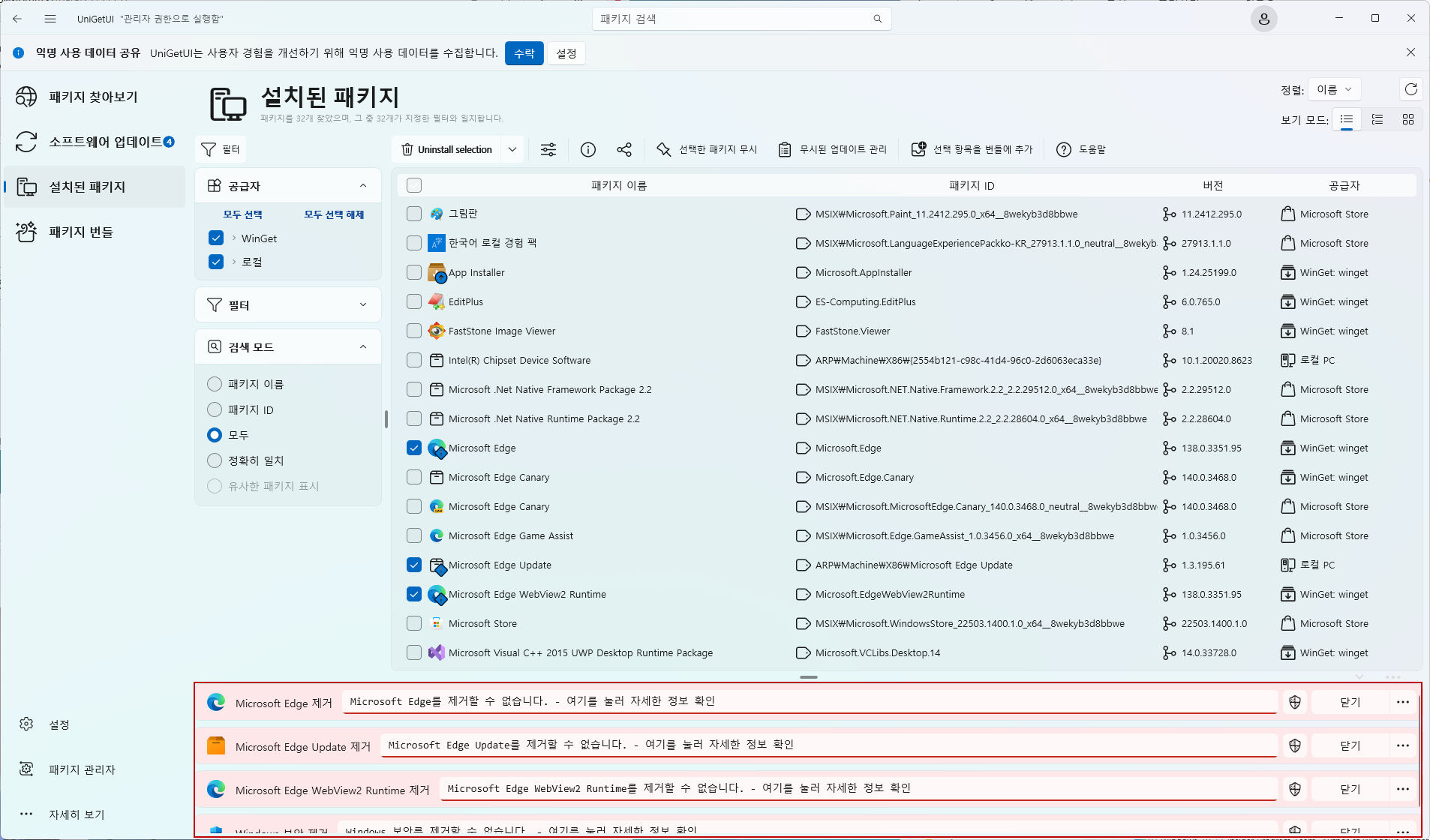Dismiss the anonymous data sharing banner
The width and height of the screenshot is (1430, 840).
click(x=1410, y=52)
